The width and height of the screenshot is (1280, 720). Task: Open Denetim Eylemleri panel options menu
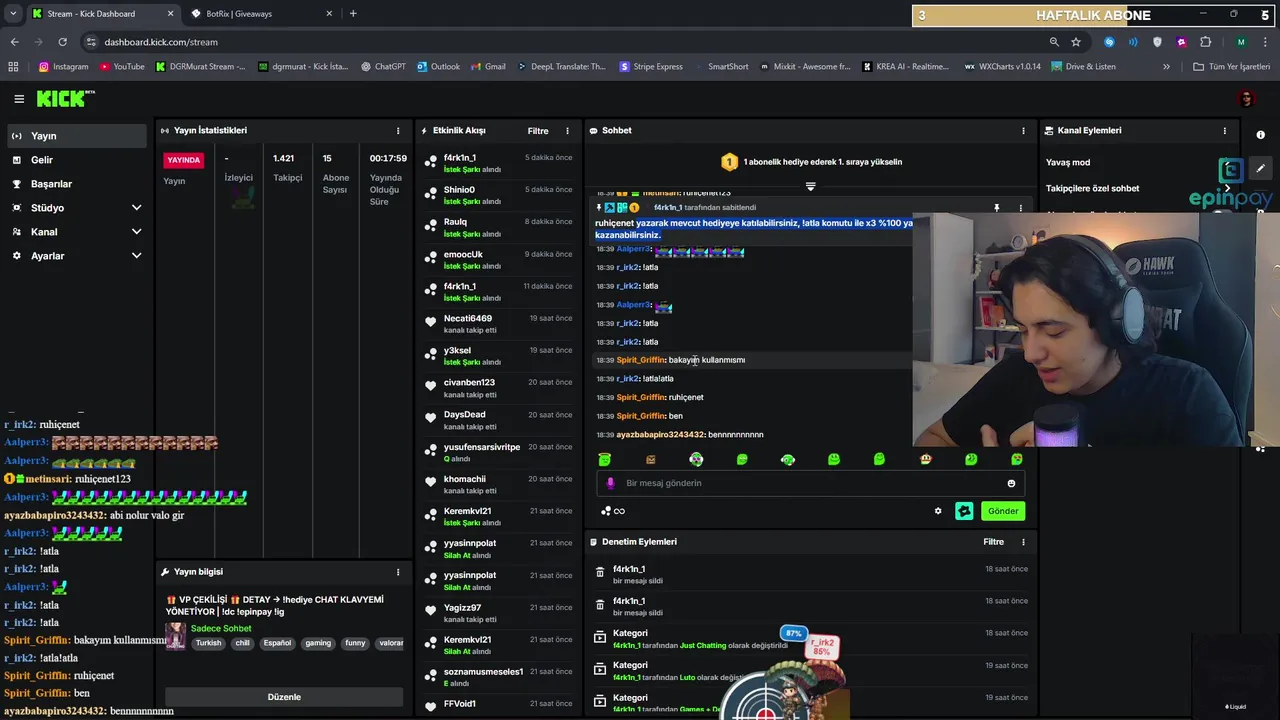click(1023, 542)
